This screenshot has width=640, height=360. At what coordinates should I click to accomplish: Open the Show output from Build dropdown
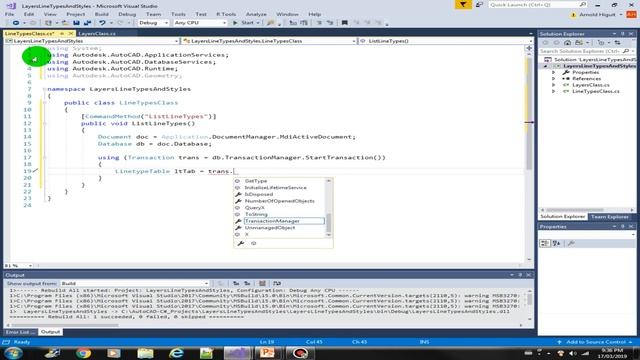(x=135, y=283)
